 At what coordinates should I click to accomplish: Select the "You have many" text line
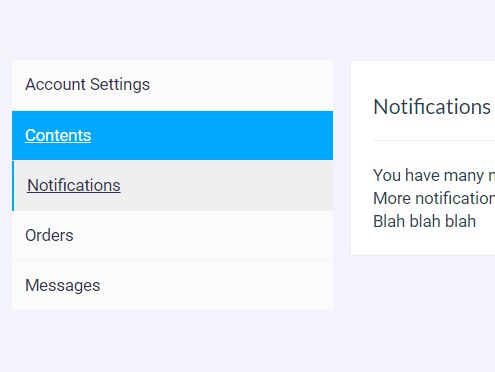pos(434,175)
